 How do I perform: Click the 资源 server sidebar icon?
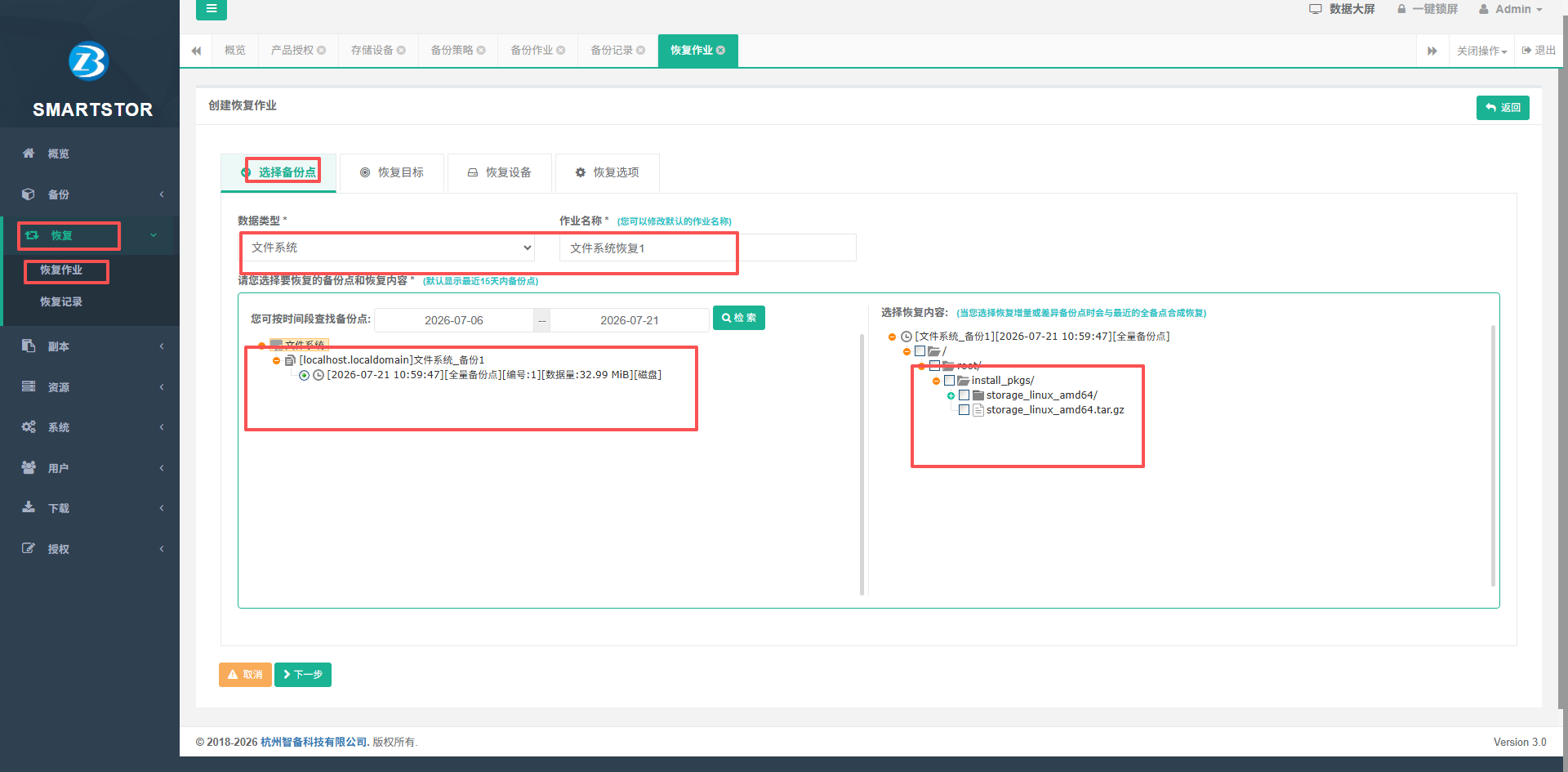point(29,386)
